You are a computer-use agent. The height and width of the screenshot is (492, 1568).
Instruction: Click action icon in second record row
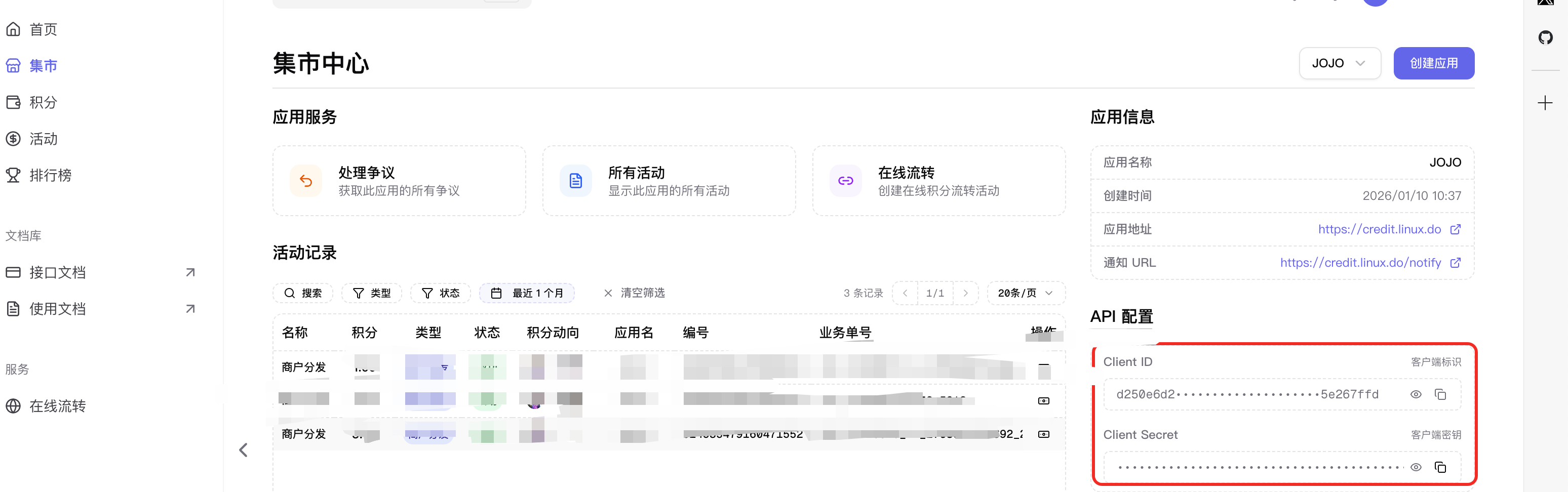1043,401
